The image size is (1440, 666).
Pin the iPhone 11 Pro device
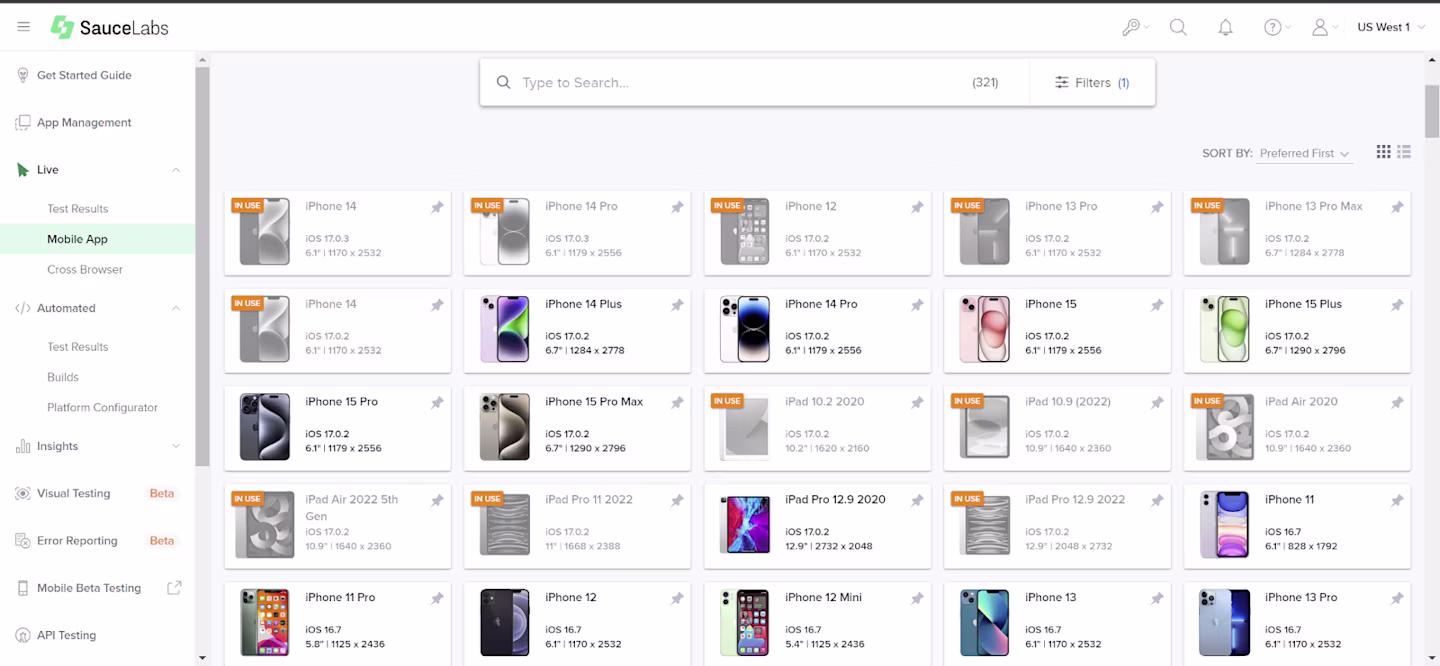(x=437, y=599)
